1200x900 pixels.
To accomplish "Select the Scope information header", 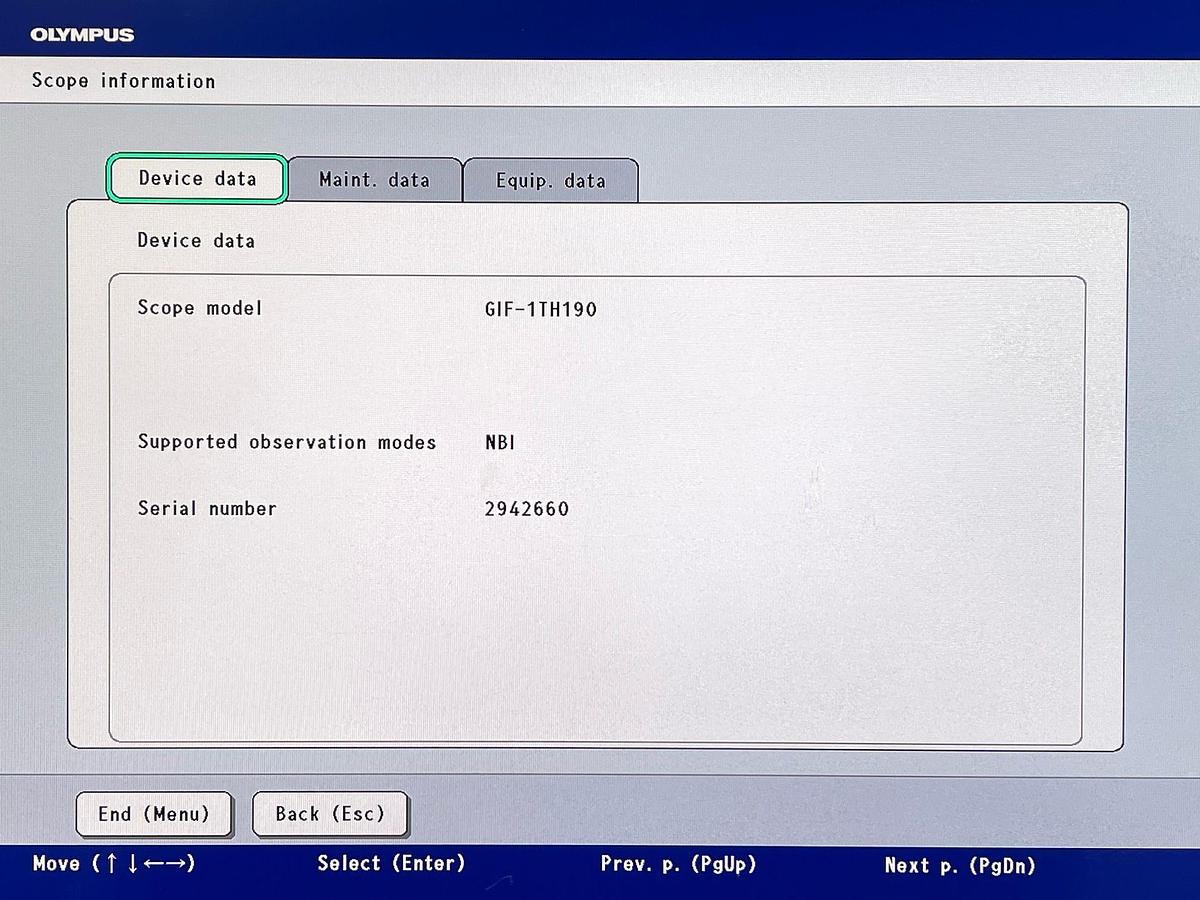I will click(122, 81).
